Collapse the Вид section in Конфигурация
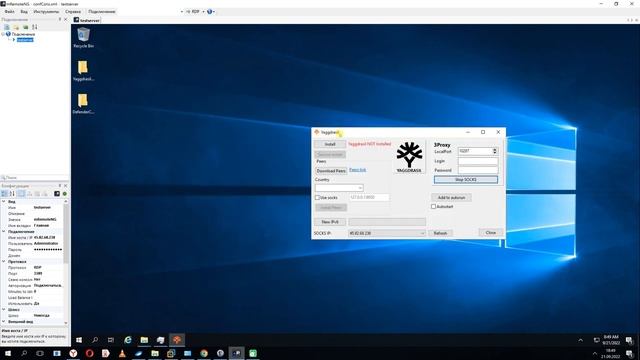The image size is (640, 360). pyautogui.click(x=4, y=201)
